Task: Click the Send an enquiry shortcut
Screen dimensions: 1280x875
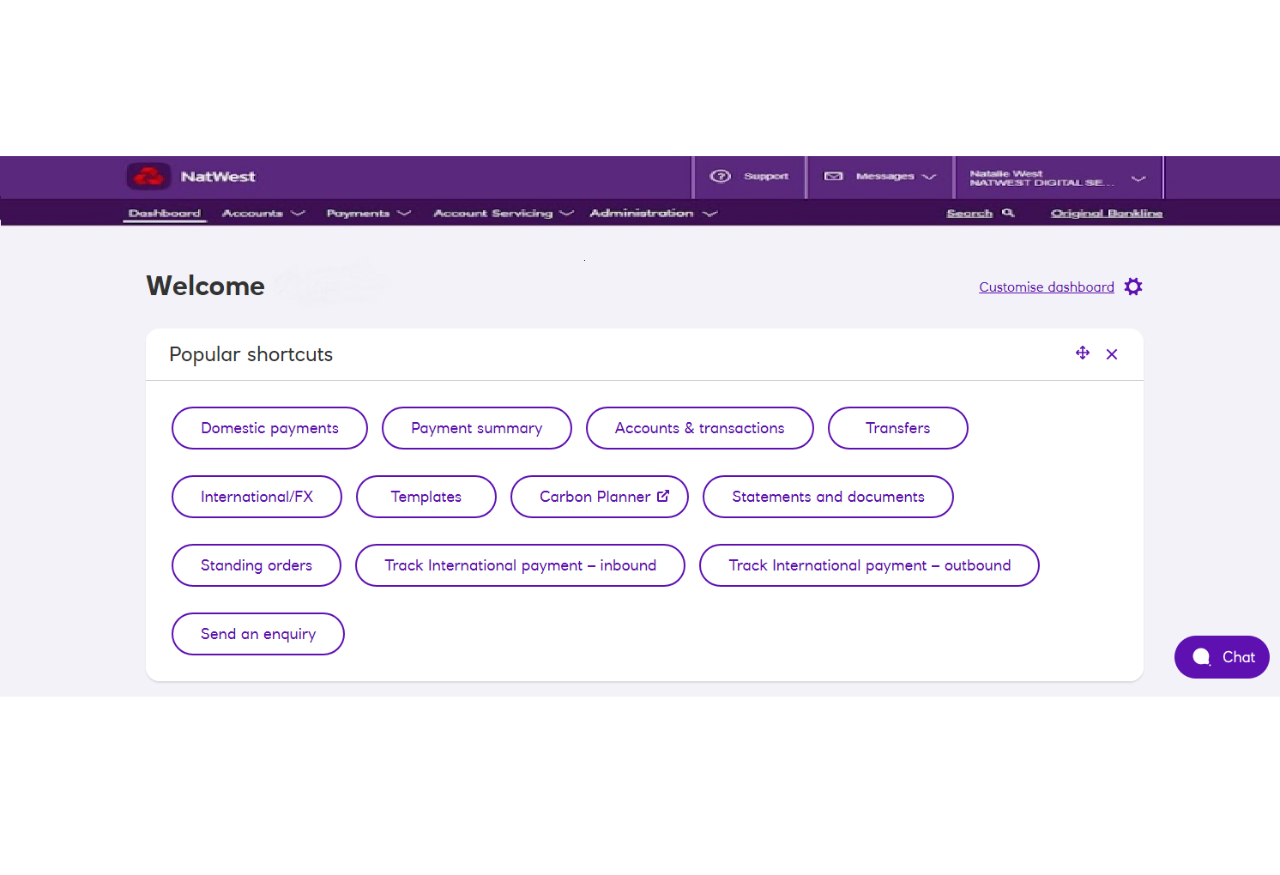Action: coord(257,633)
